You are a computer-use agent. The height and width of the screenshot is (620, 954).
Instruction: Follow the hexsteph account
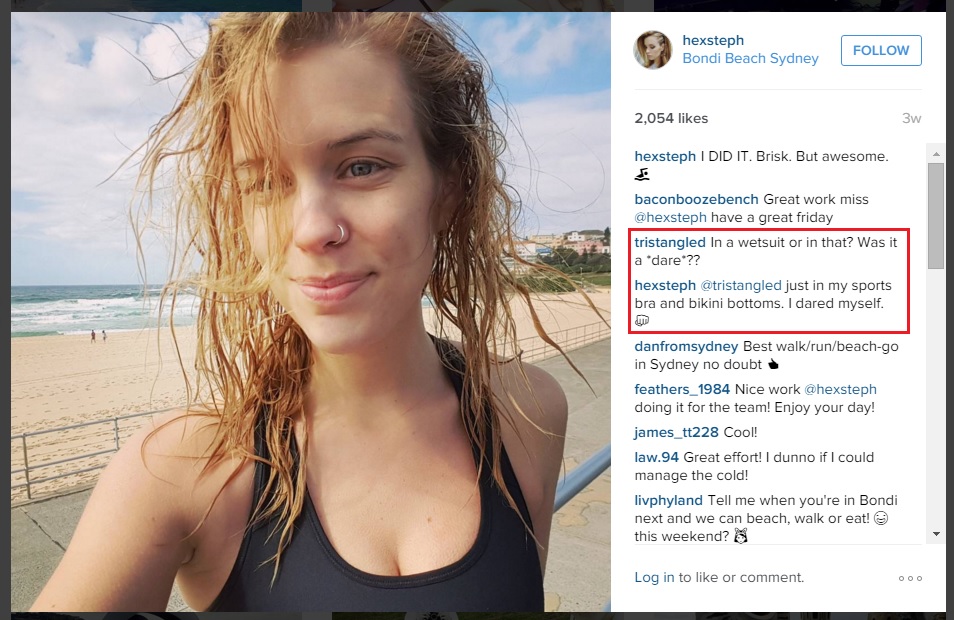(x=881, y=51)
